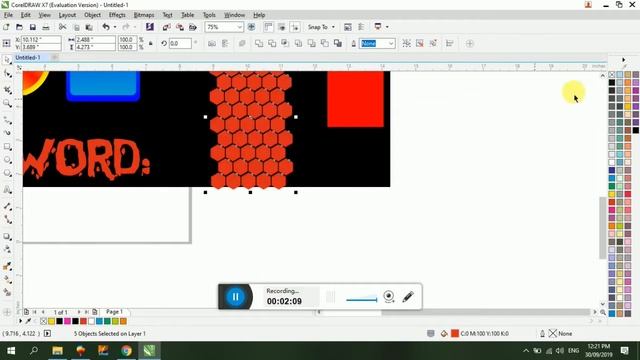640x360 pixels.
Task: Expand the document palette arrow
Action: (x=20, y=321)
